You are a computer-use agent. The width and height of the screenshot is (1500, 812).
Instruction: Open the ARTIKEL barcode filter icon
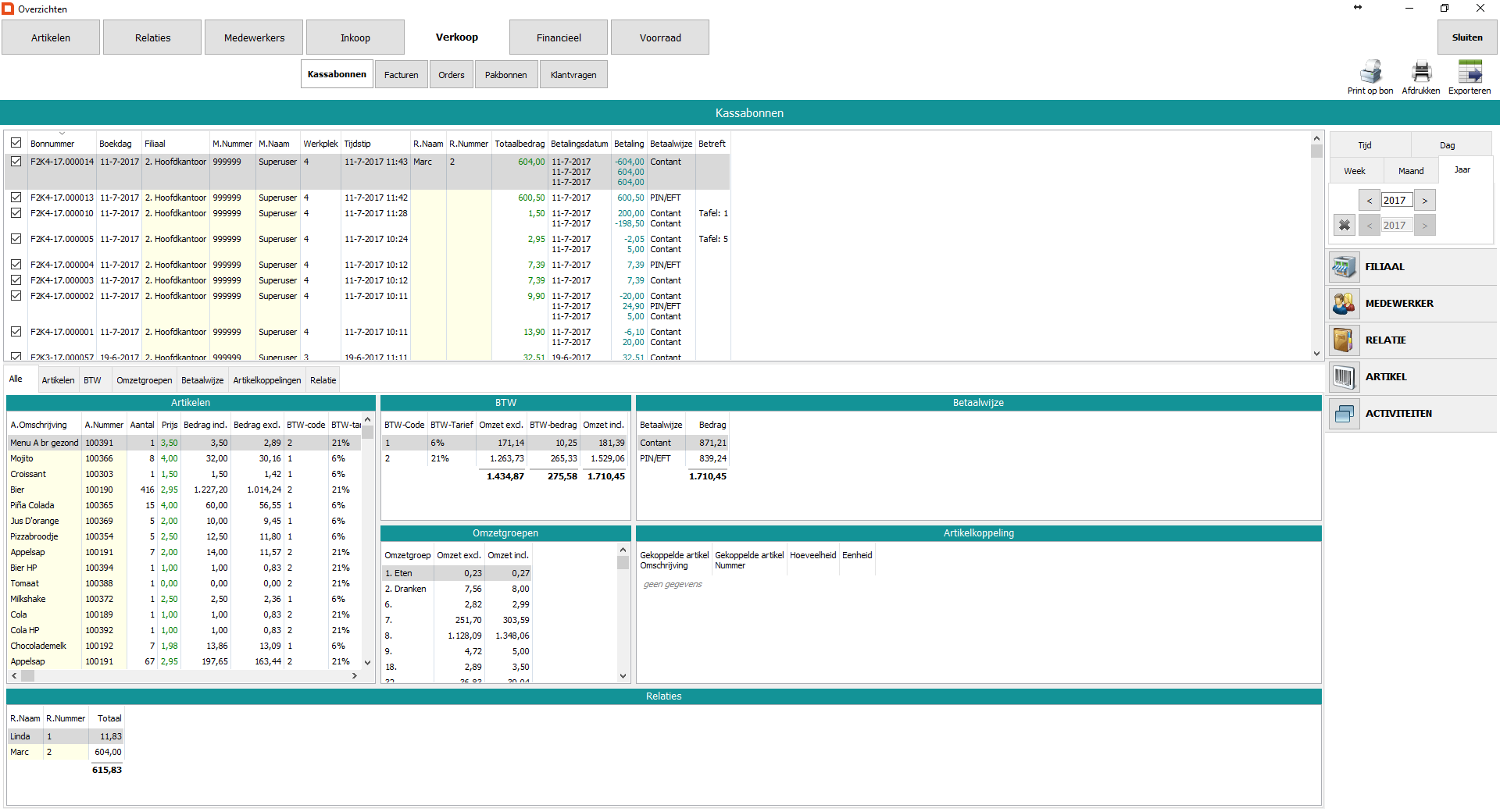(x=1344, y=377)
